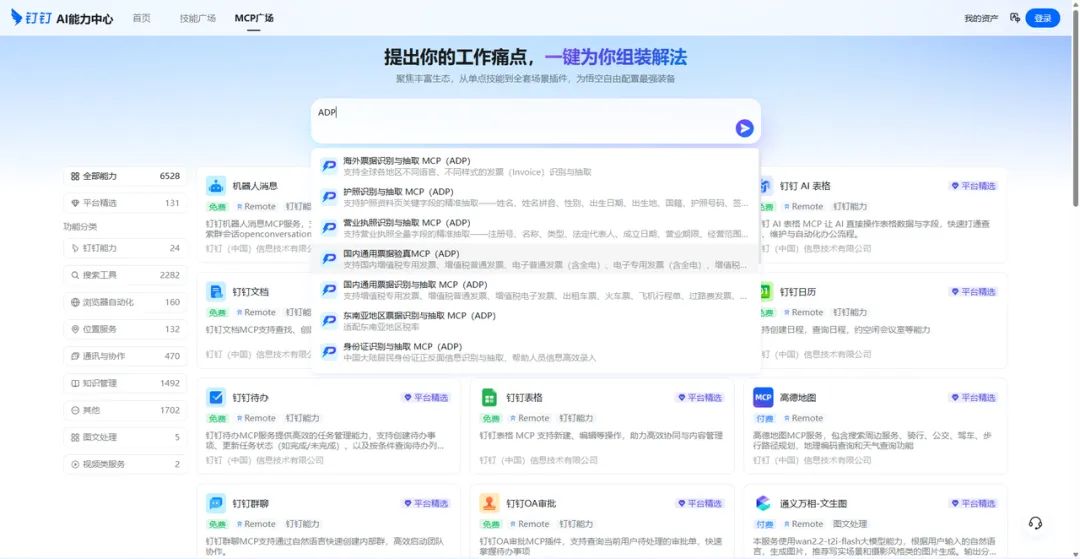Image resolution: width=1080 pixels, height=559 pixels.
Task: Open the 钉钉文档 card title
Action: (250, 291)
